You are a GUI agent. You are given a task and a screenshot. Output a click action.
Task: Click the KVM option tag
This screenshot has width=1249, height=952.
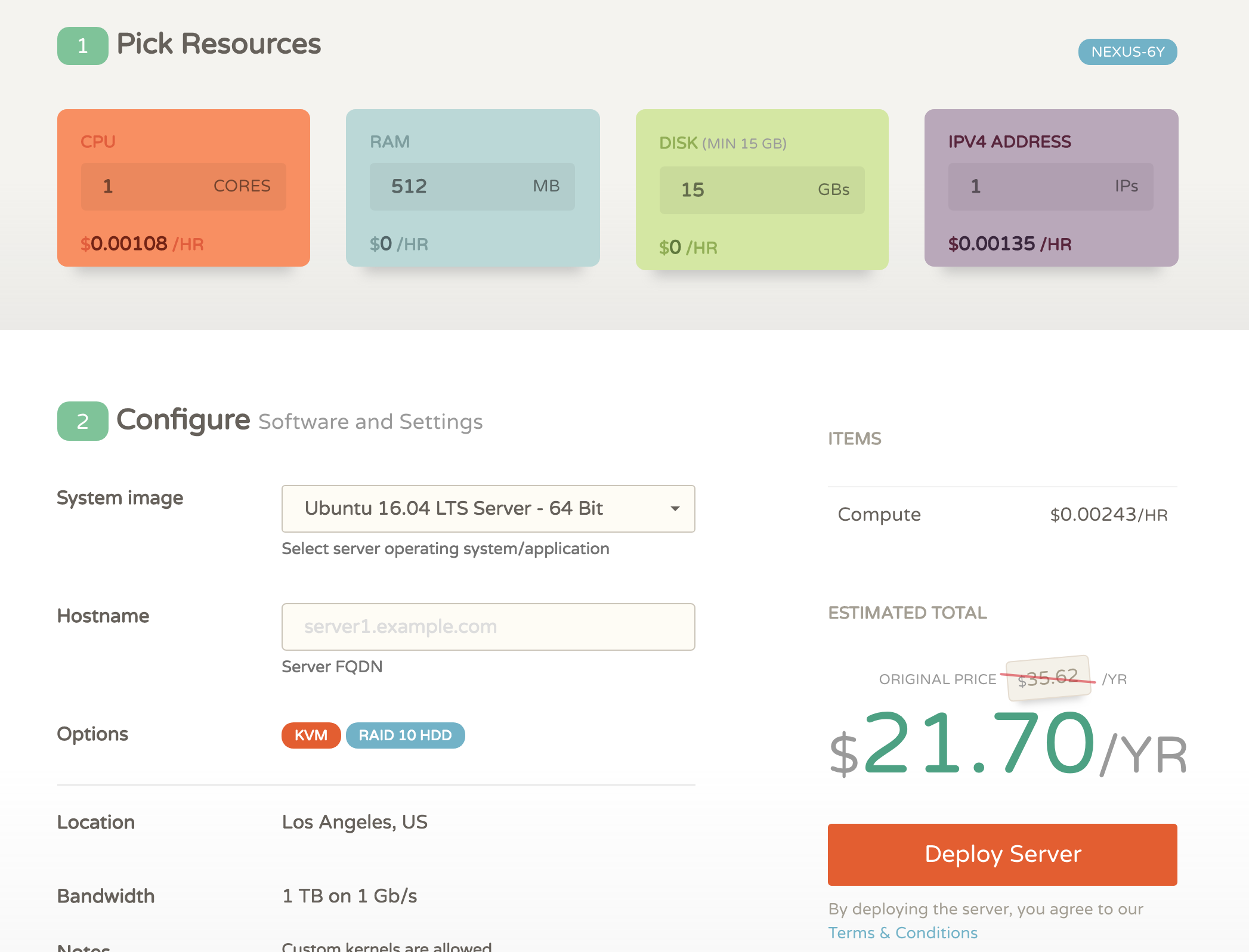click(311, 735)
